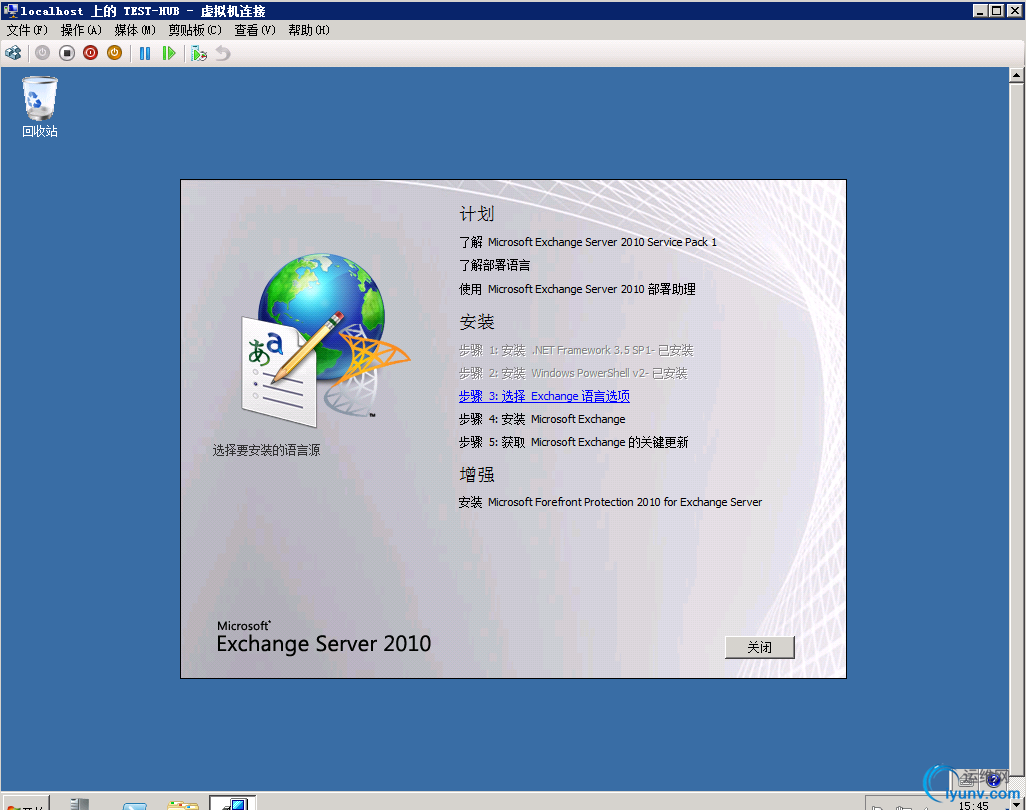Take a snapshot using the toolbar icon
This screenshot has height=810, width=1026.
(x=199, y=53)
